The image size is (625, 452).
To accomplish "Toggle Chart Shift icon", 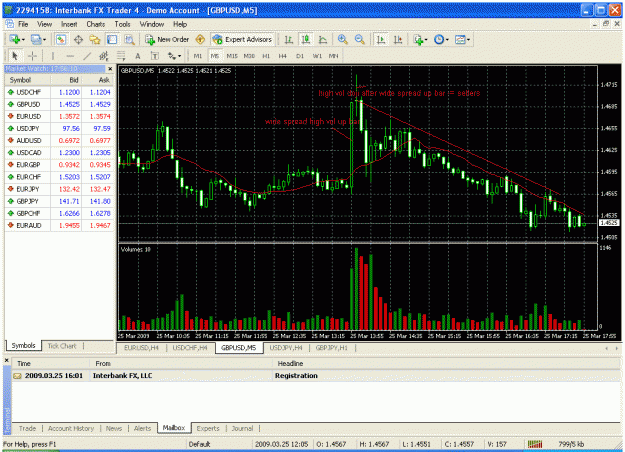I will [x=398, y=39].
